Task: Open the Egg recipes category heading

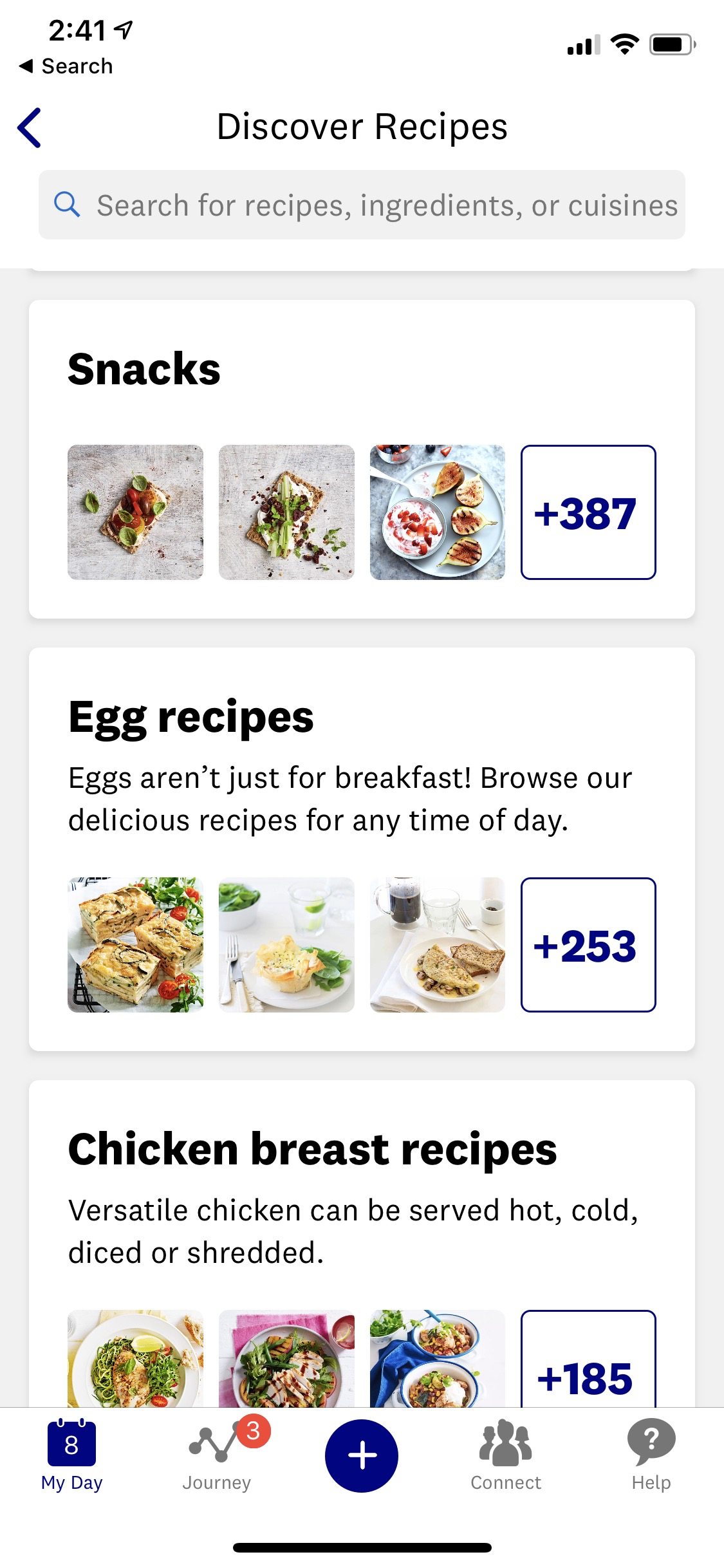Action: [x=191, y=717]
